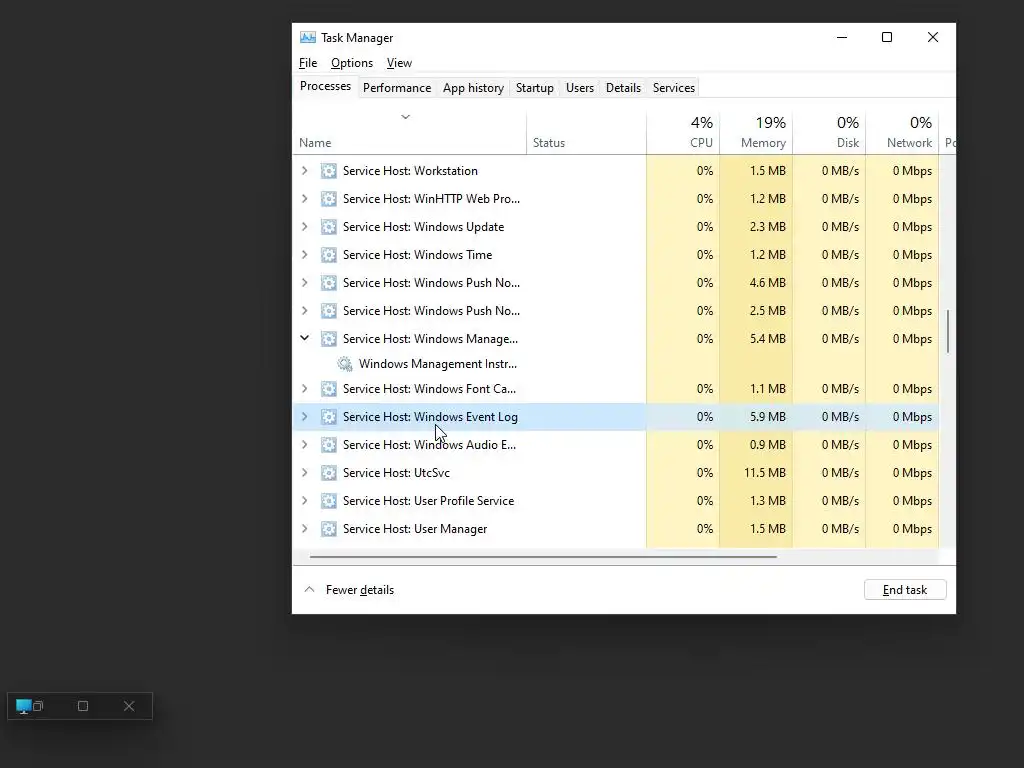Select Service Host: Windows Update row text
Image resolution: width=1024 pixels, height=768 pixels.
[423, 227]
